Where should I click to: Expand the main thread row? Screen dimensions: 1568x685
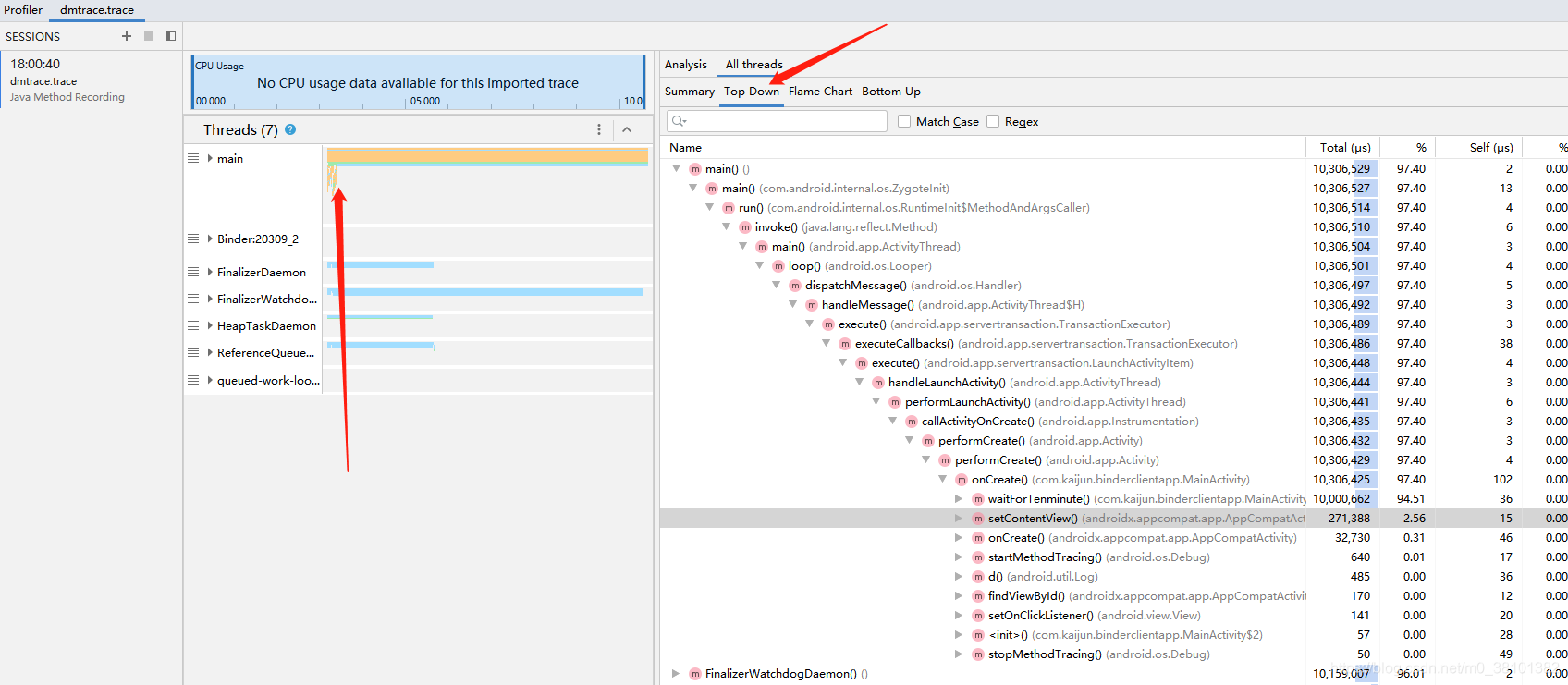coord(210,158)
